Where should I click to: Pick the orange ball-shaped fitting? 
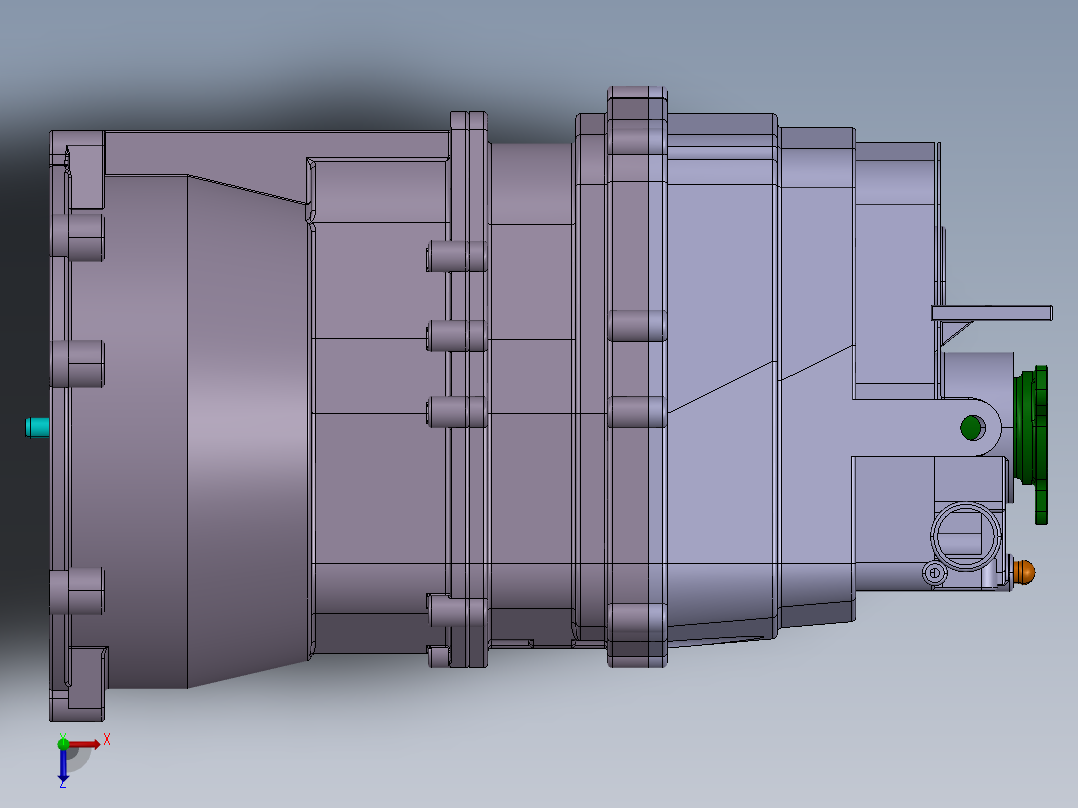[x=1023, y=571]
